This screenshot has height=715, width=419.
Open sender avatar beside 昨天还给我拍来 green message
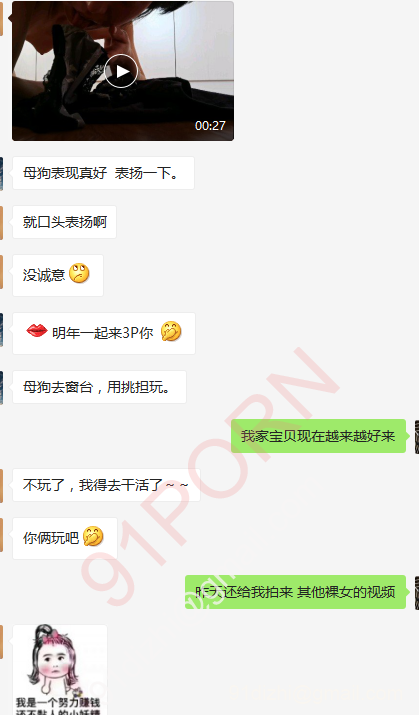point(416,592)
